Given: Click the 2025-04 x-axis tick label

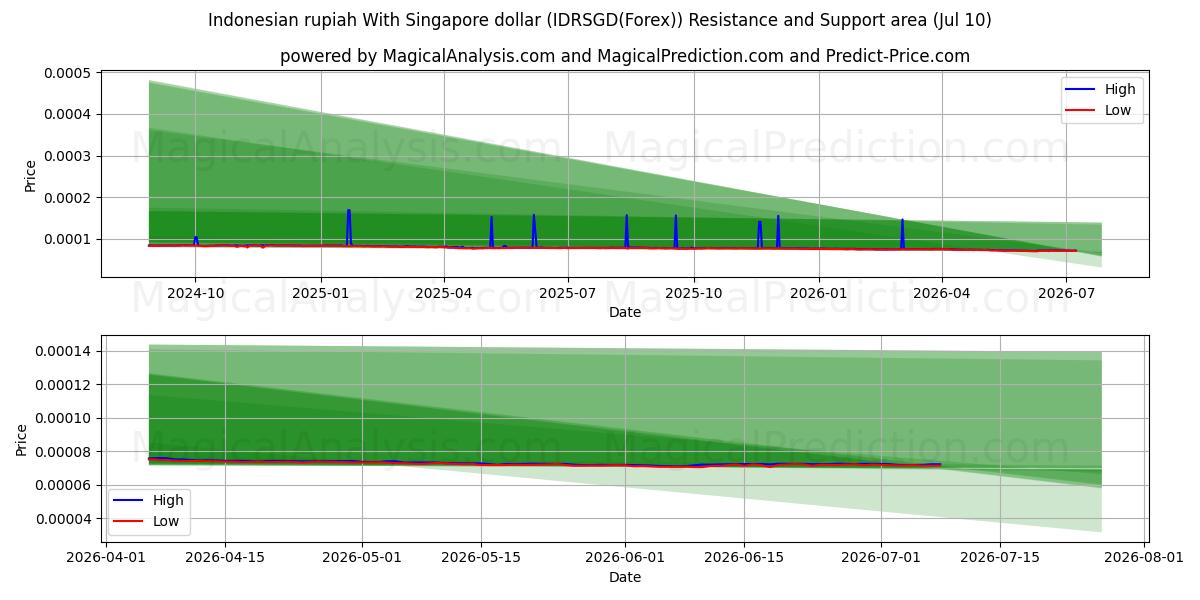Looking at the screenshot, I should (x=444, y=294).
